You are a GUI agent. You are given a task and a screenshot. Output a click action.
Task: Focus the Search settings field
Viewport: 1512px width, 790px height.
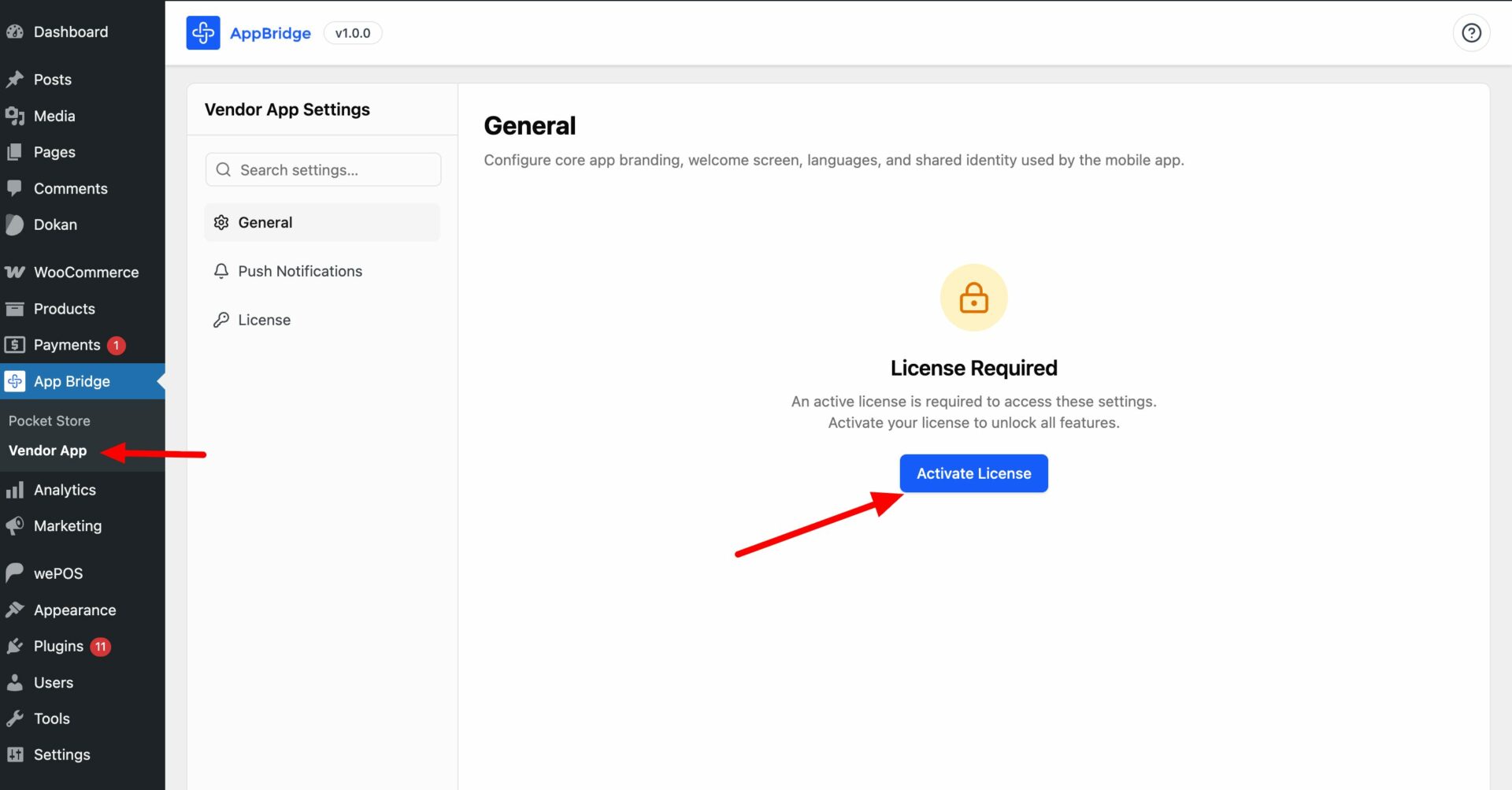pos(323,170)
